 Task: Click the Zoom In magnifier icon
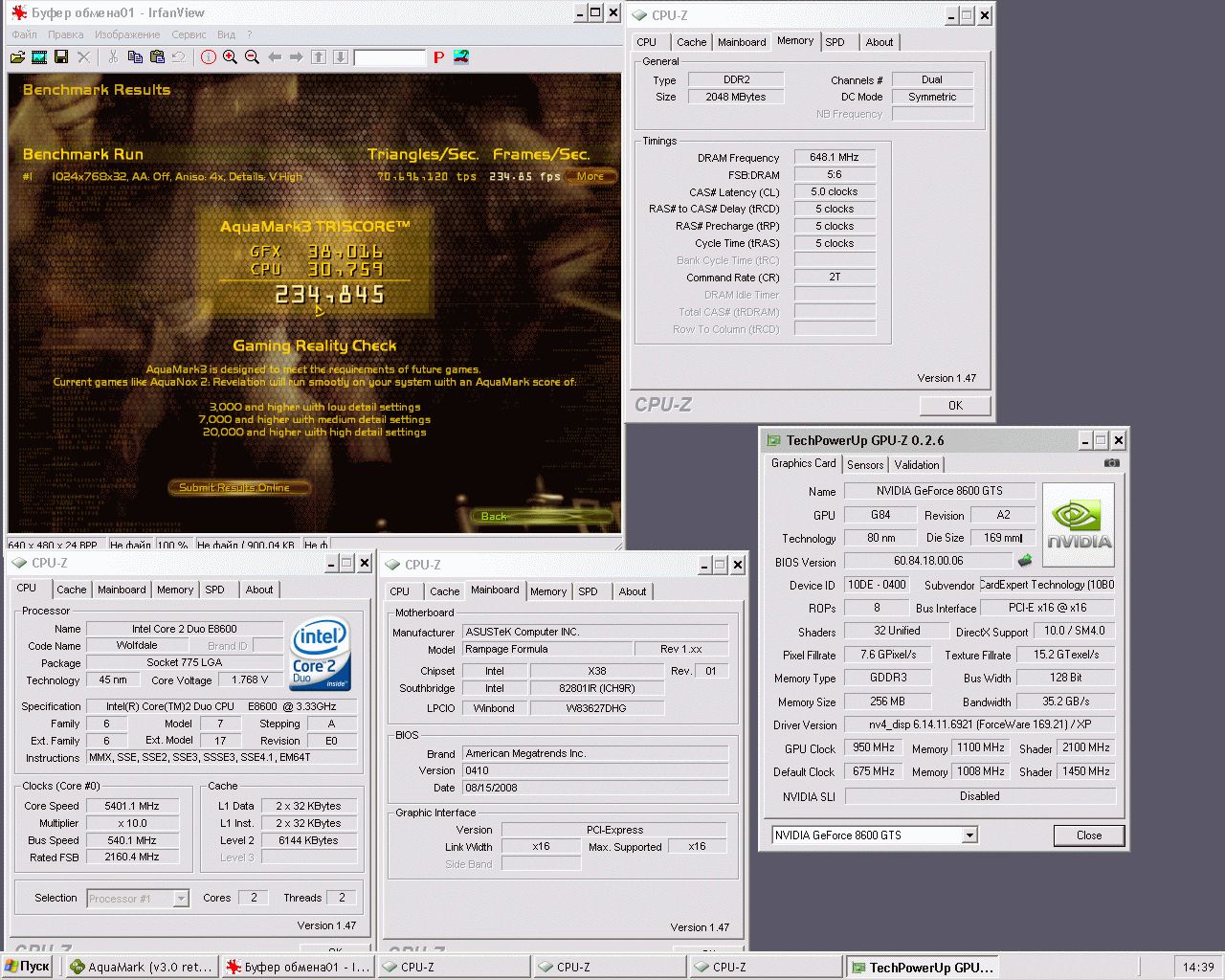point(231,57)
